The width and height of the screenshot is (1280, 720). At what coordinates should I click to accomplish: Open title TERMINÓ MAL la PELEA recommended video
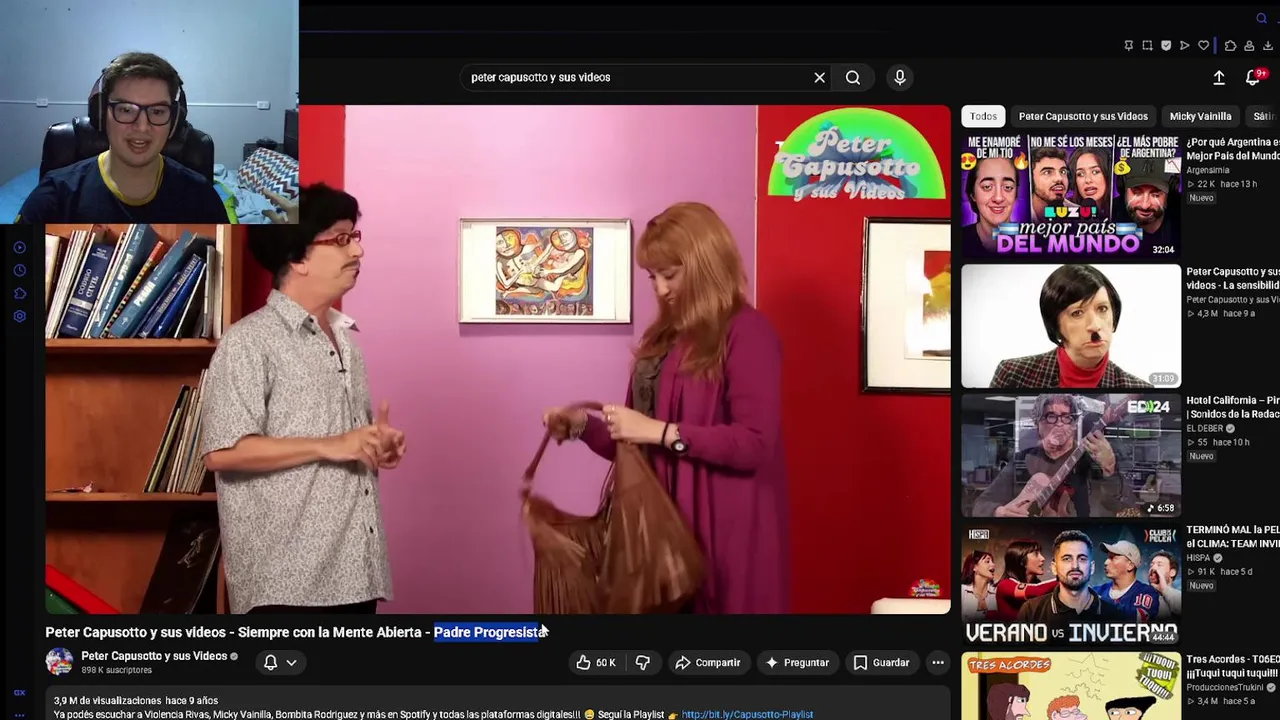1233,536
